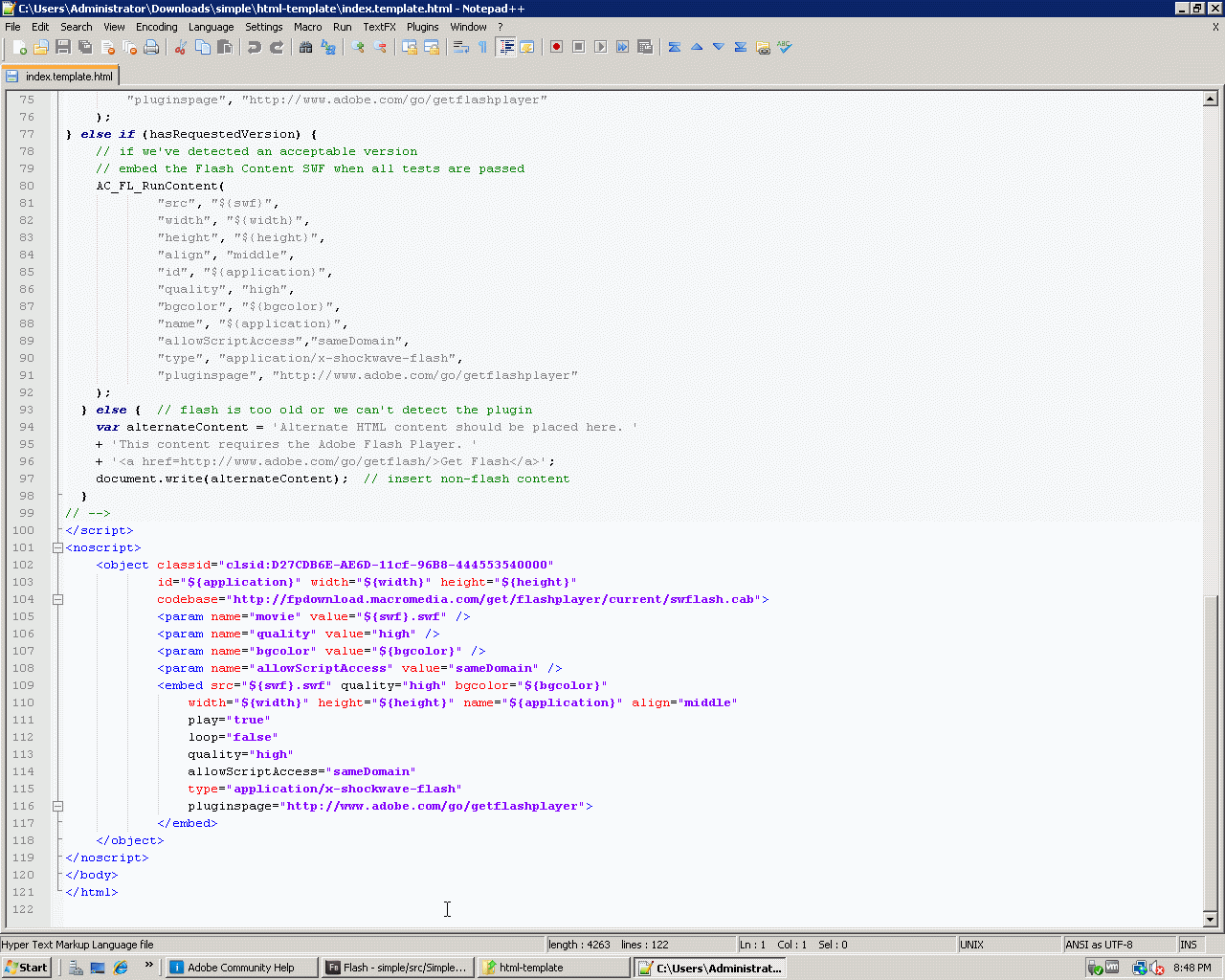Screen dimensions: 1225x980
Task: Click Run a Macro Multiple Times icon
Action: [622, 47]
